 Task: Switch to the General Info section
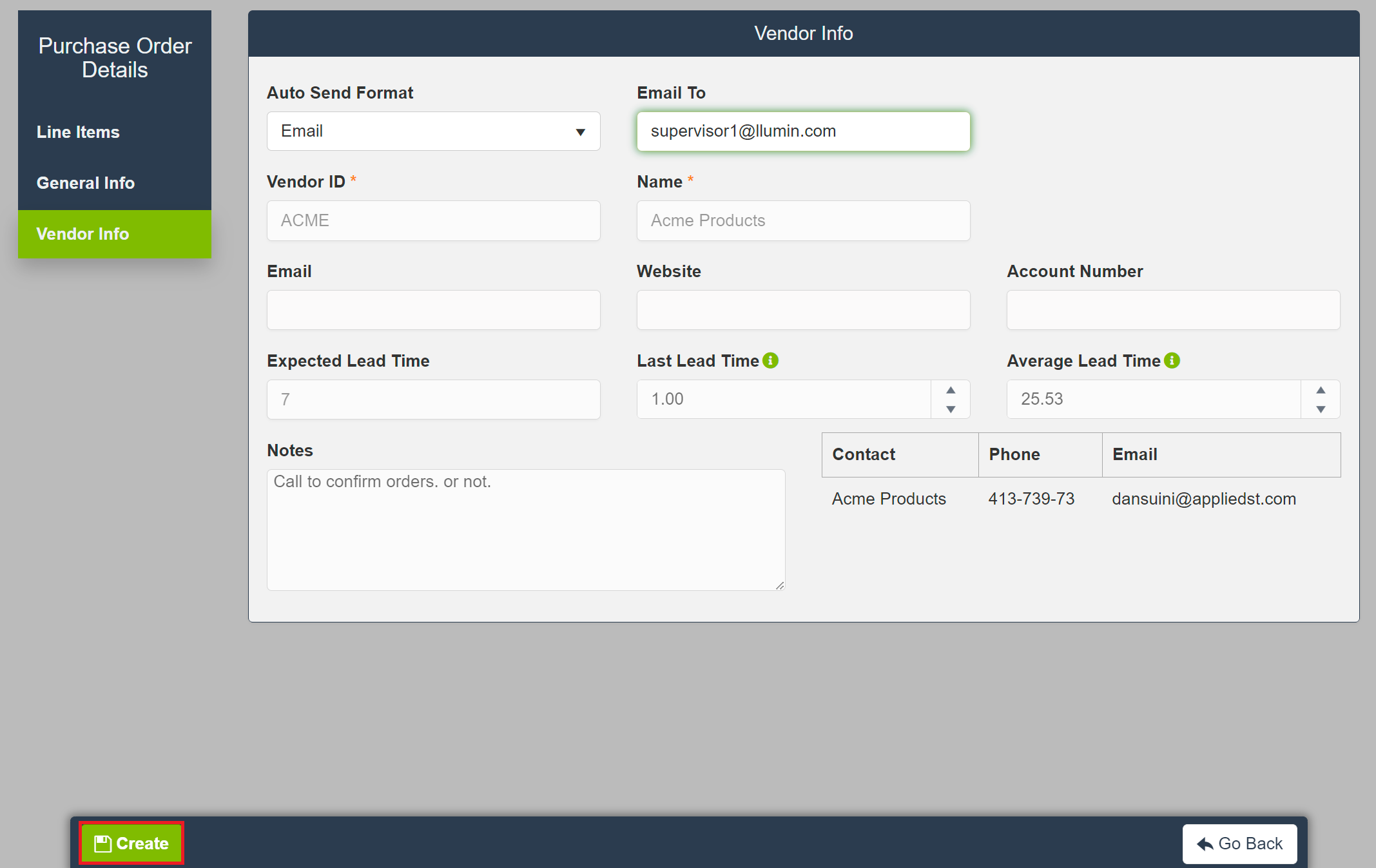86,183
